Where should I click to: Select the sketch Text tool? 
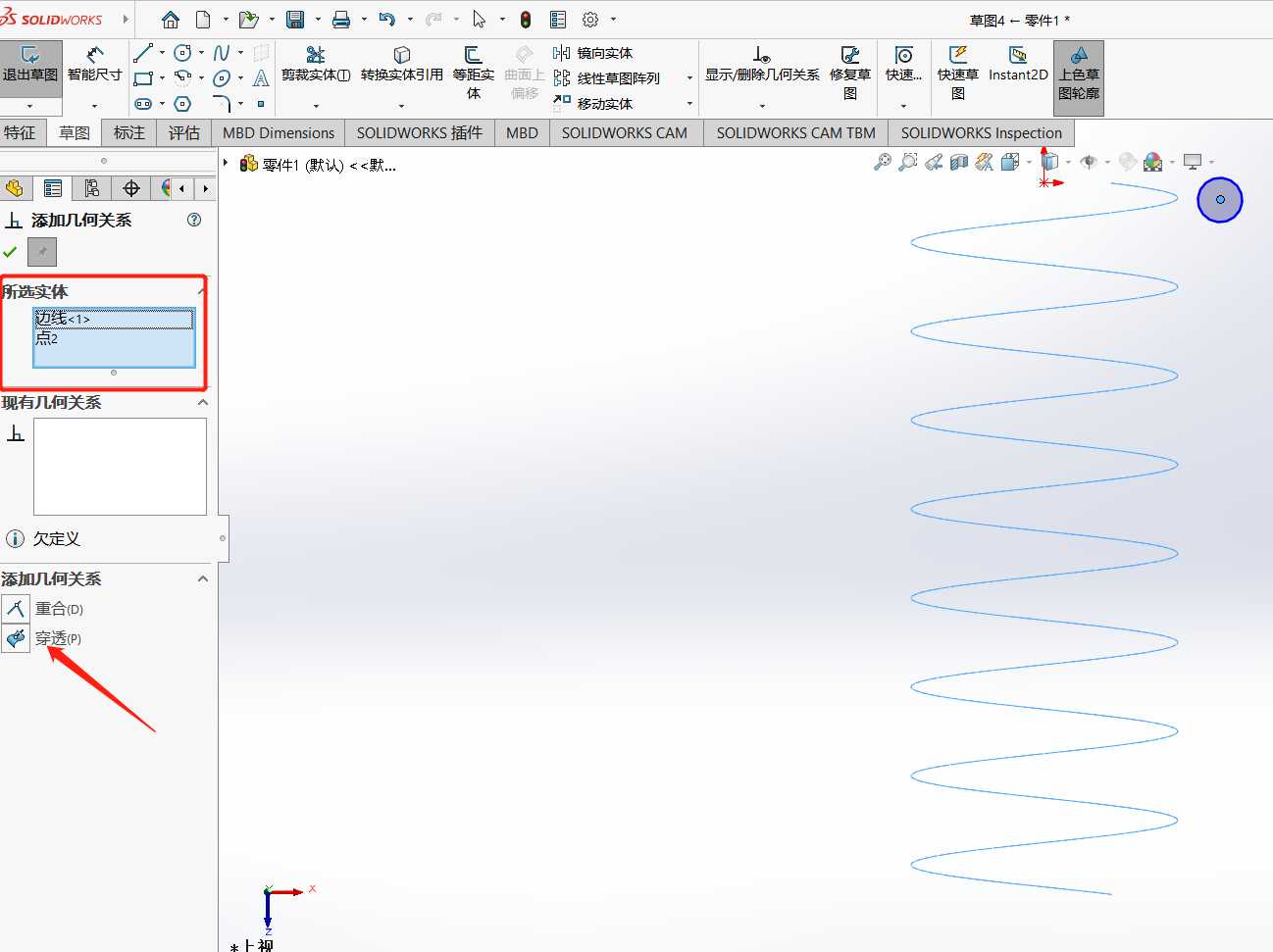tap(261, 78)
